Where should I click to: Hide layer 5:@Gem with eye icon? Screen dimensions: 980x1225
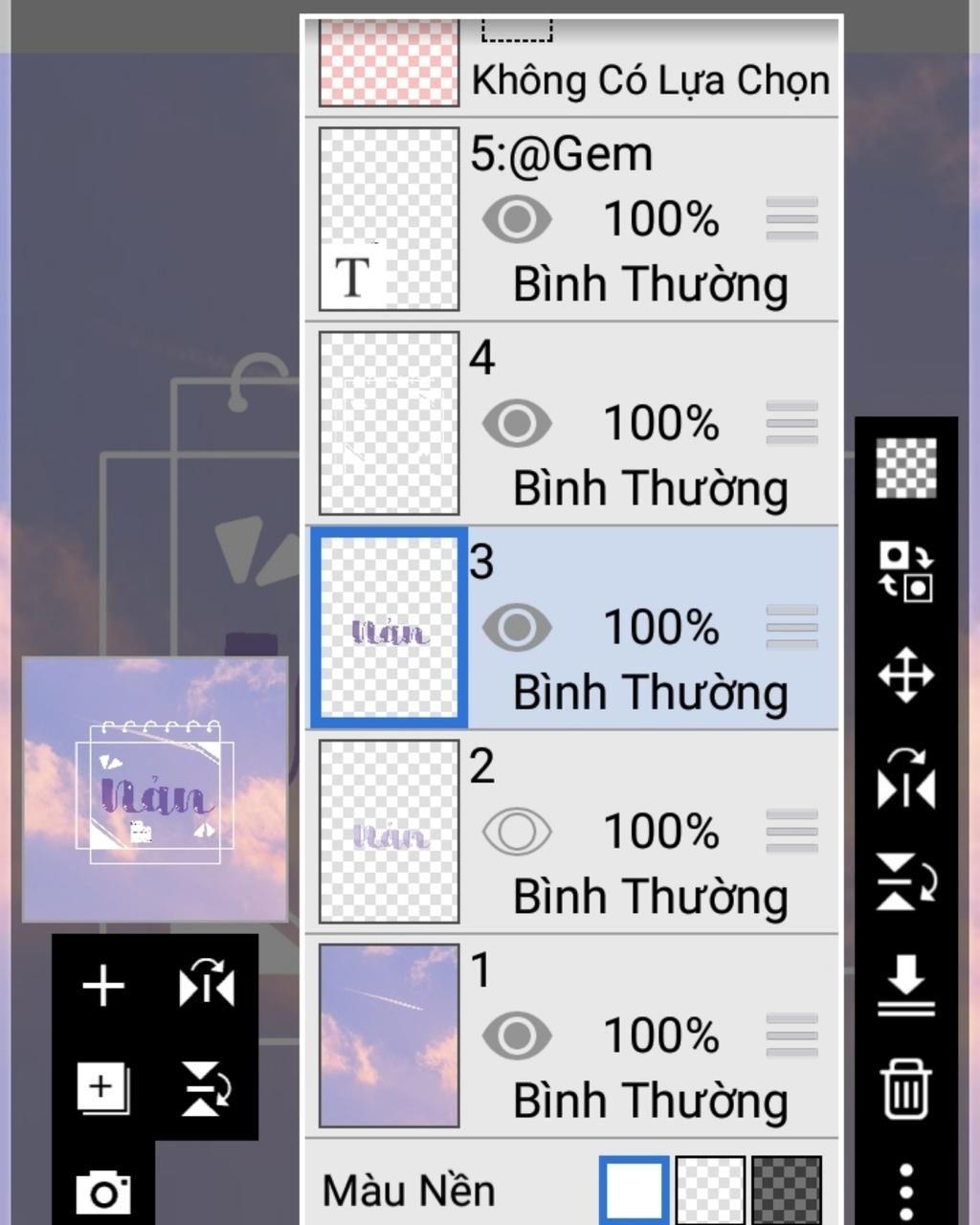pyautogui.click(x=517, y=219)
